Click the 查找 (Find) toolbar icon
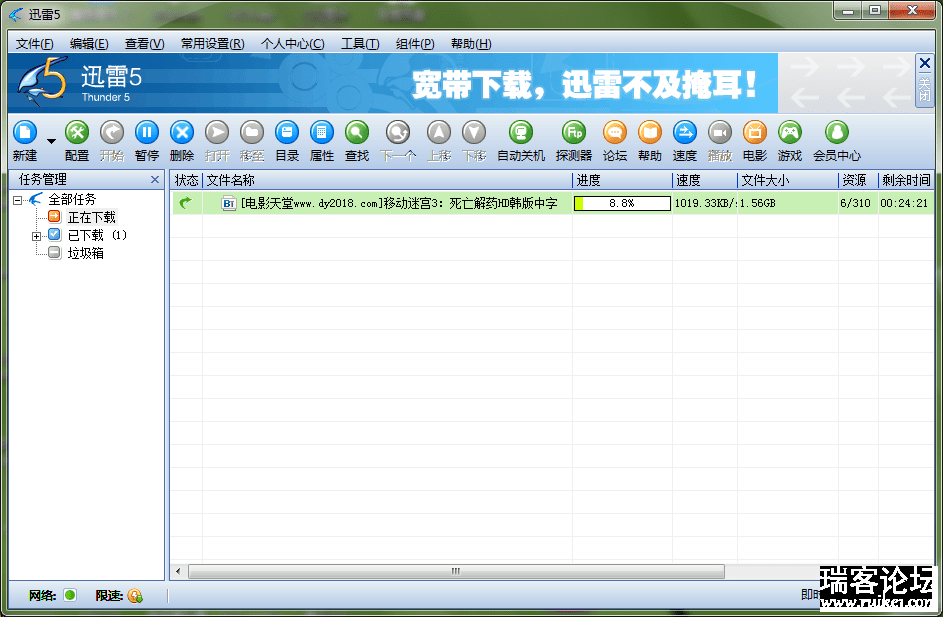 pyautogui.click(x=357, y=133)
